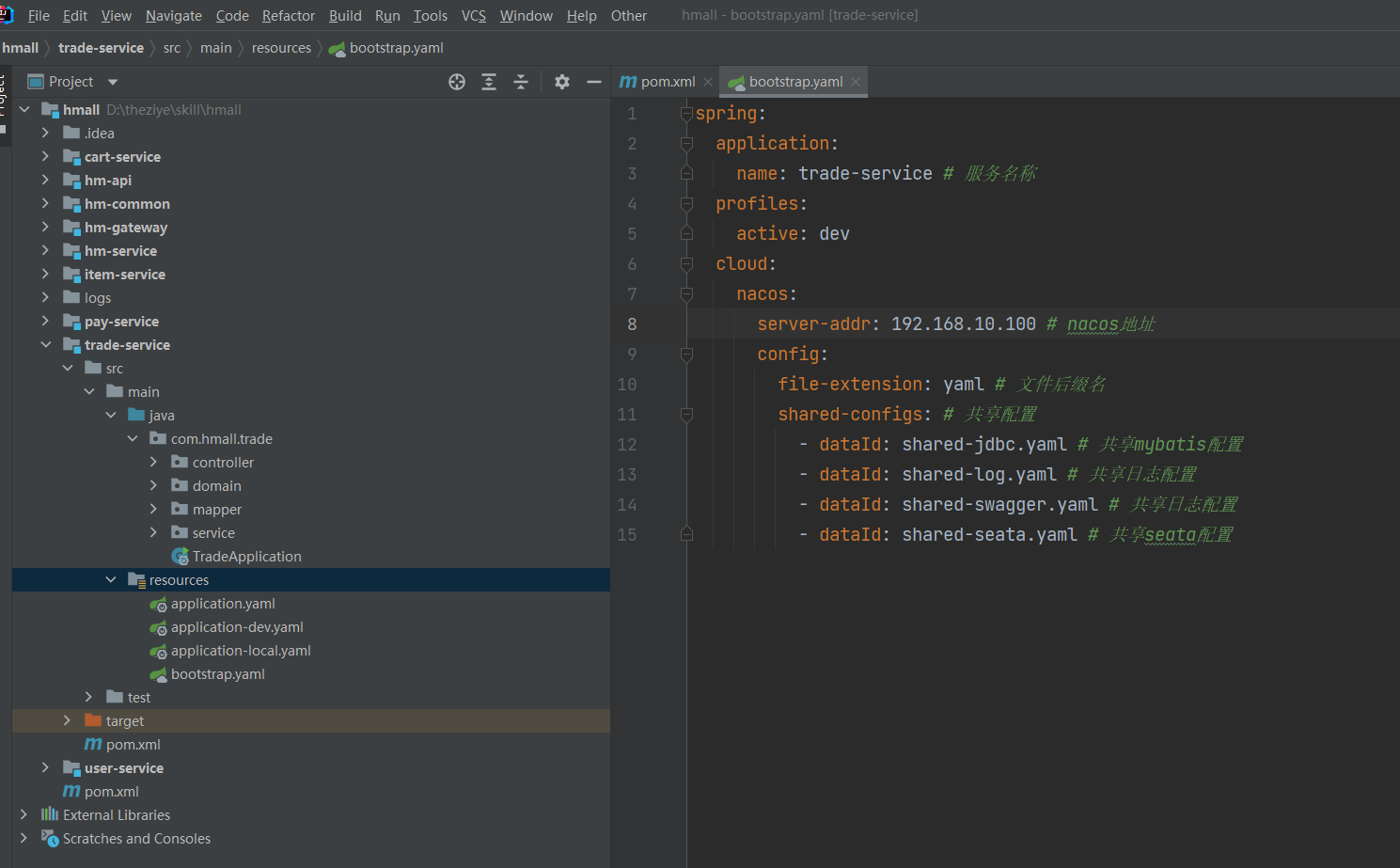
Task: Click the hmall breadcrumb
Action: point(21,48)
